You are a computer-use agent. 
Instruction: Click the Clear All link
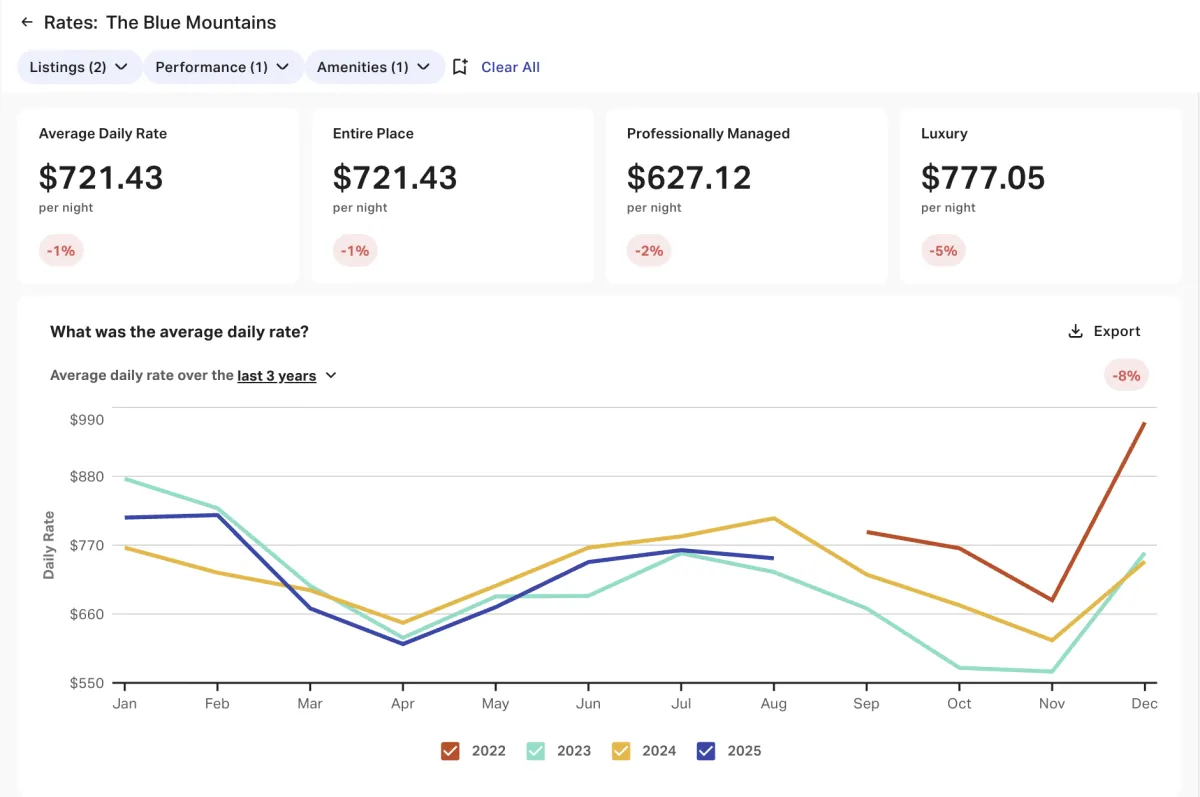click(510, 67)
